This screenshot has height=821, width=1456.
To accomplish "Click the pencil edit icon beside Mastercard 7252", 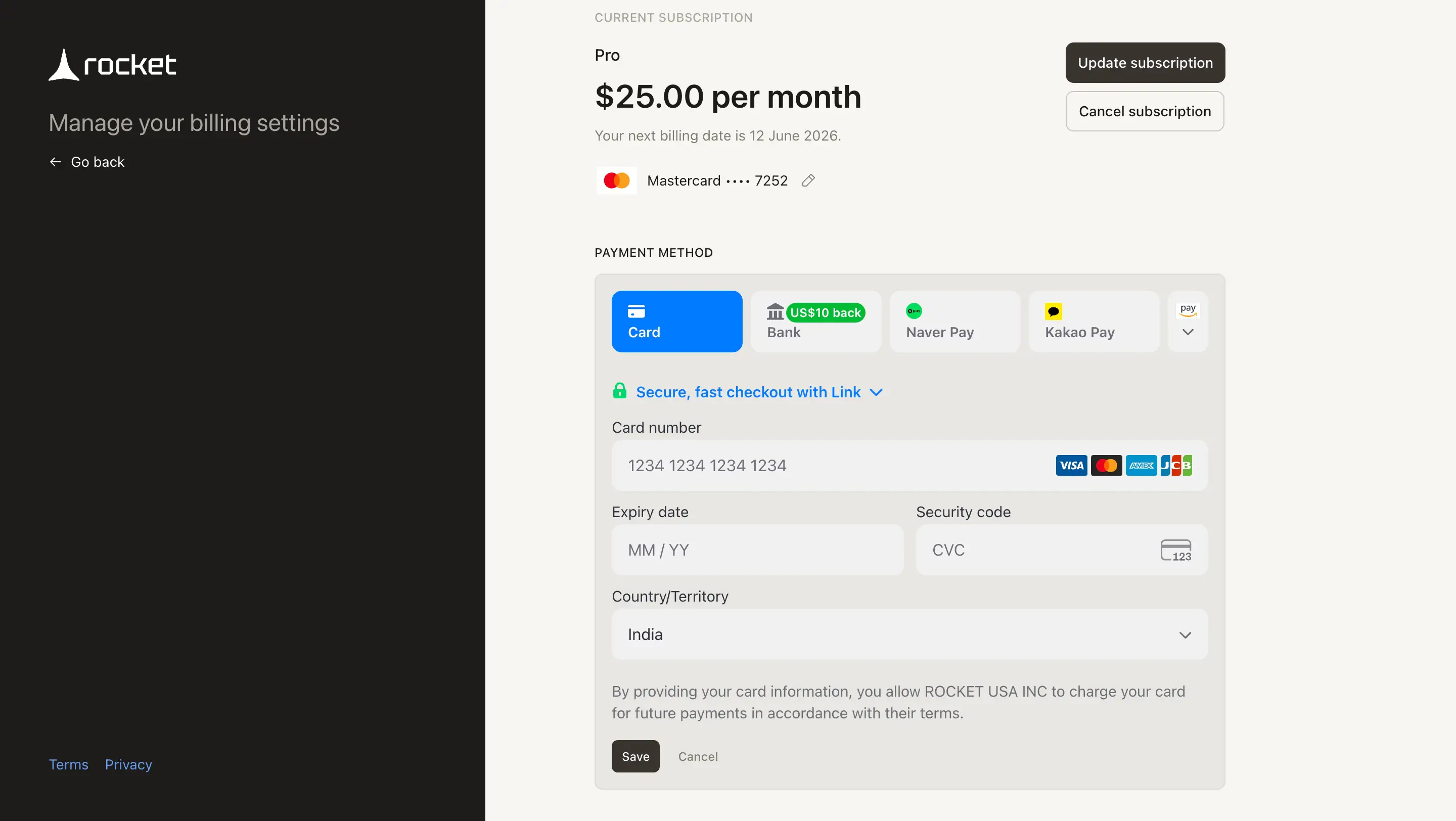I will (x=808, y=181).
